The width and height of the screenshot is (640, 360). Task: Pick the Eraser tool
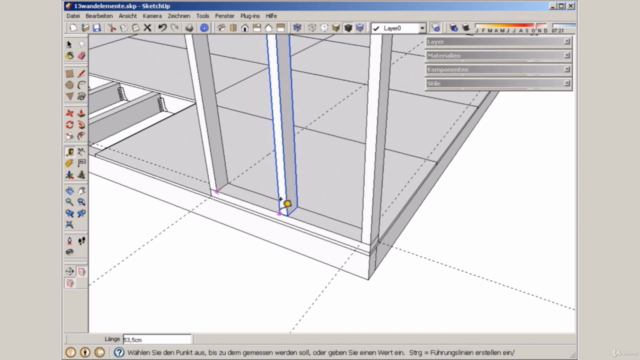pos(82,56)
